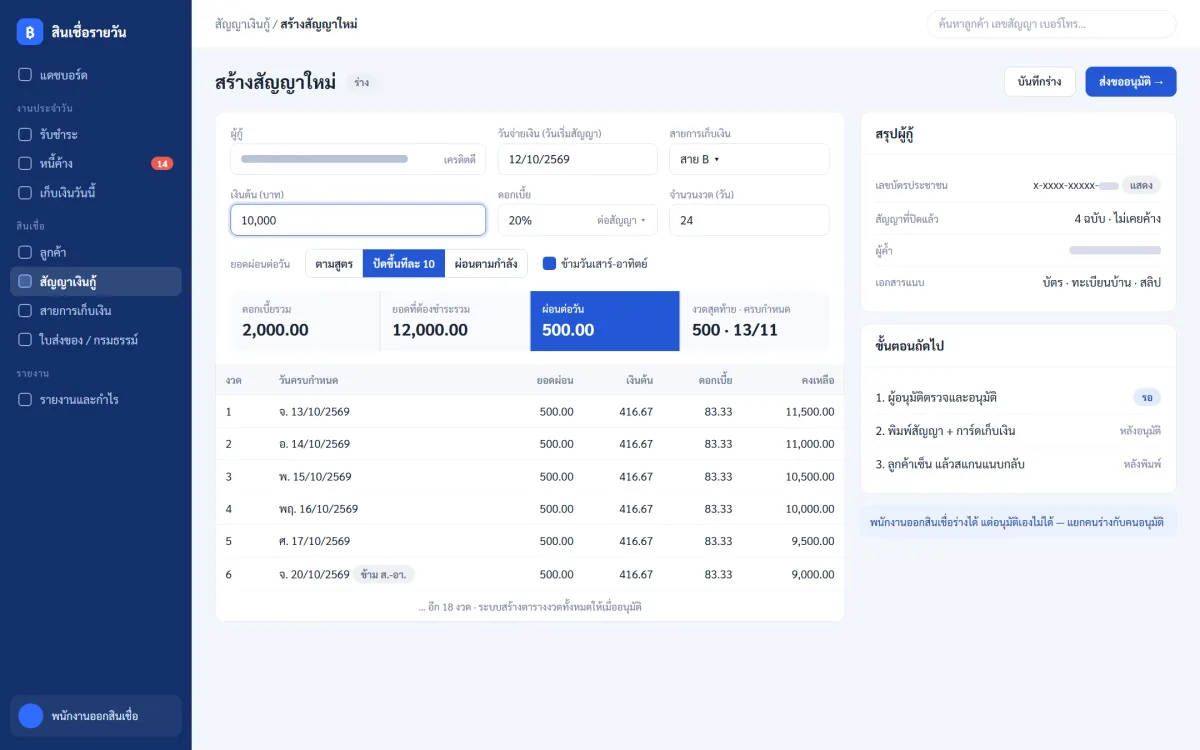1200x750 pixels.
Task: Click the ดอกเบี้ยรวม value 2,000.00
Action: pos(275,330)
